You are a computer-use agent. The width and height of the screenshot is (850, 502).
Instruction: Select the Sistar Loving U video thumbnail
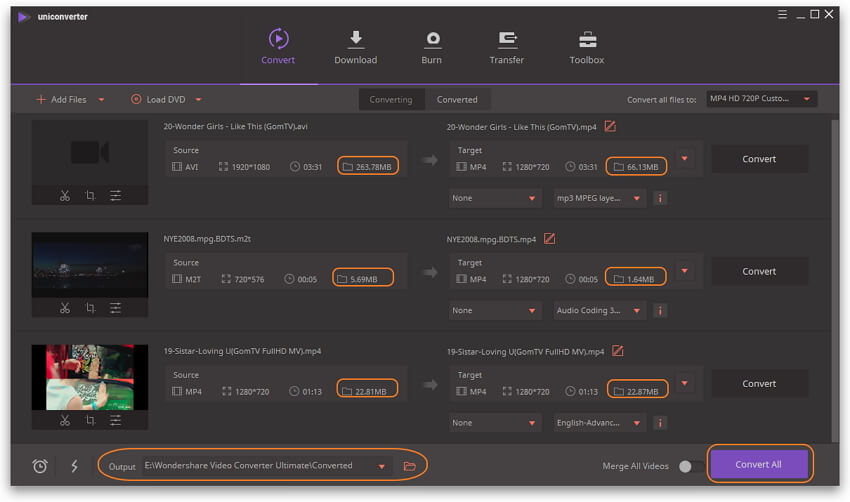pyautogui.click(x=90, y=377)
